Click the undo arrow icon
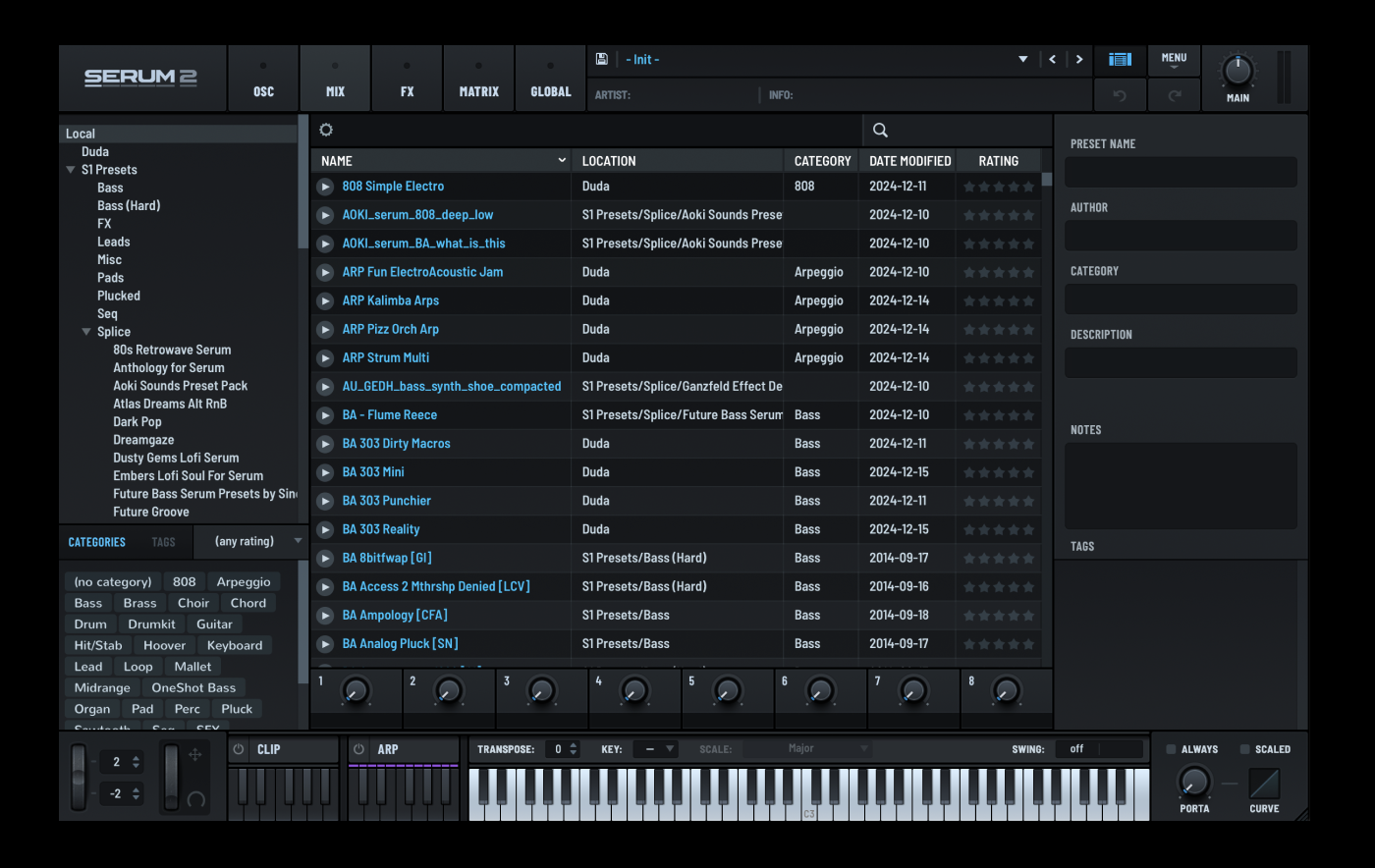This screenshot has height=868, width=1375. 1120,95
